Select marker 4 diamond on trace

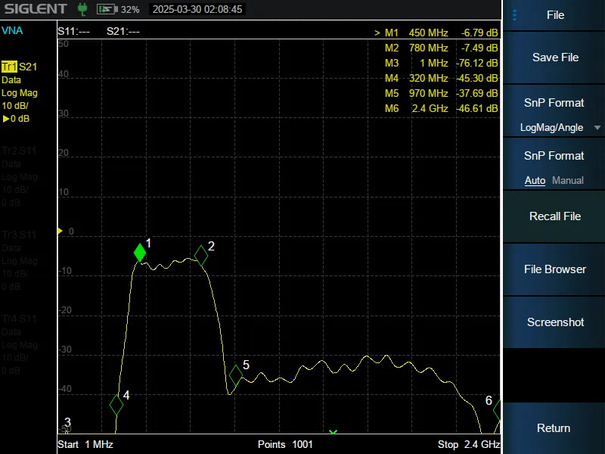tap(116, 405)
